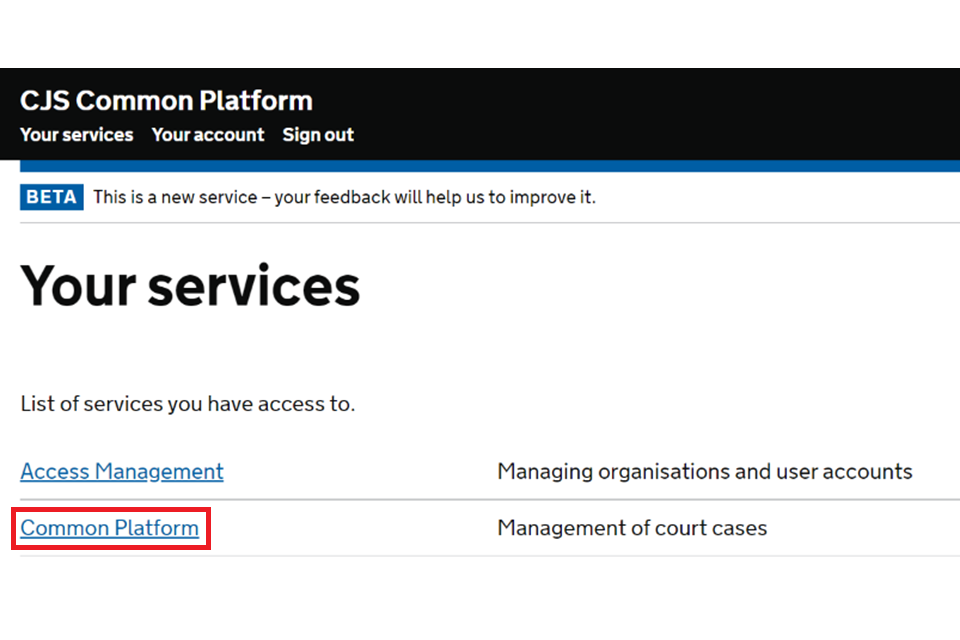Click the Management of court cases description
Viewport: 960px width, 640px height.
[x=632, y=527]
